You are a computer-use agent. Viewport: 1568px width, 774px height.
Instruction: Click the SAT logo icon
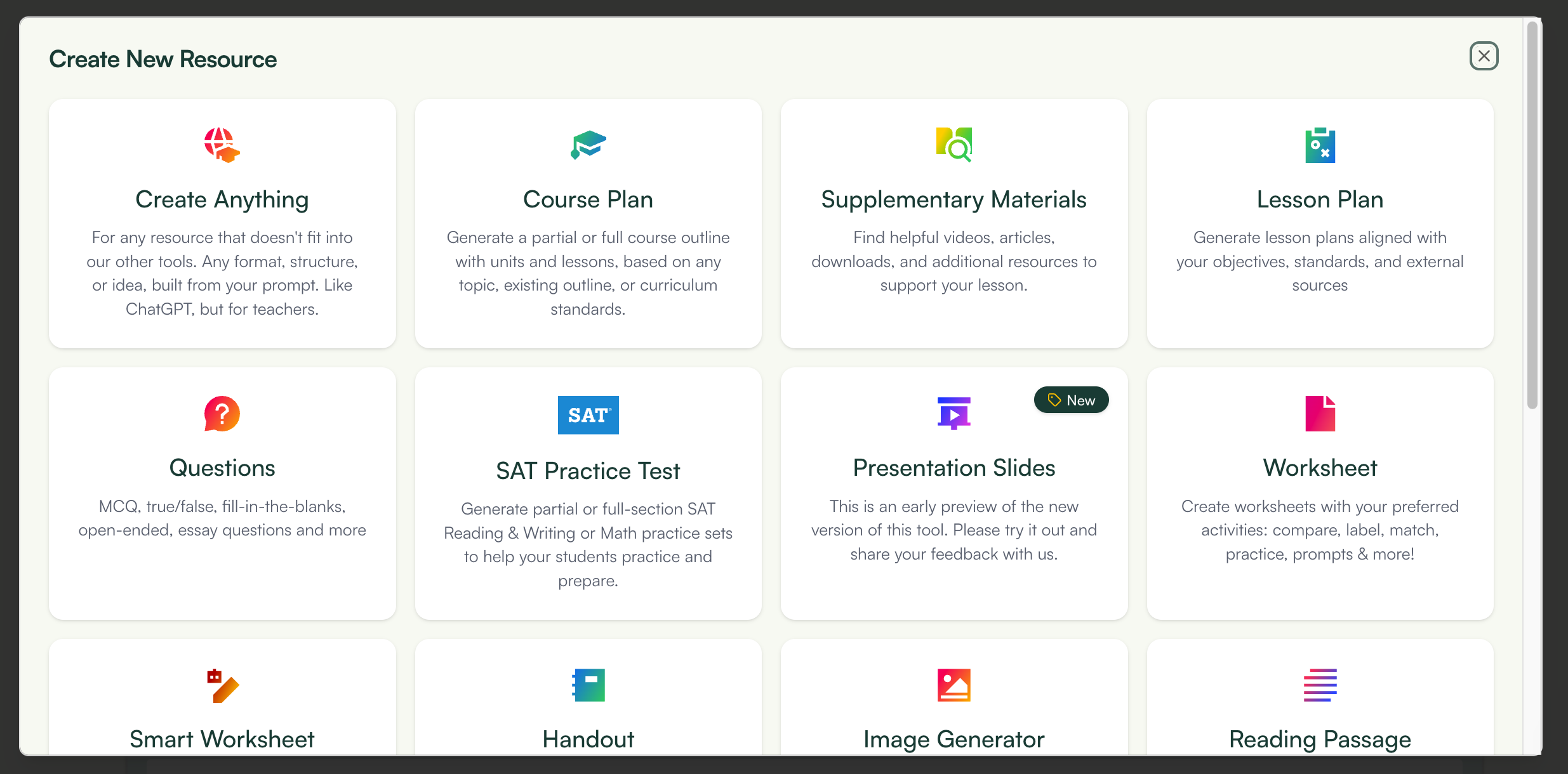point(587,415)
